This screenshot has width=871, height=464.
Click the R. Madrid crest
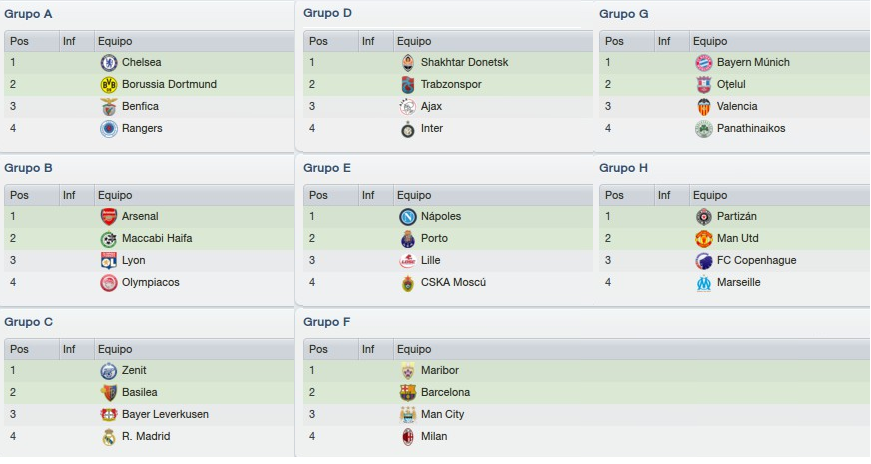(x=109, y=437)
